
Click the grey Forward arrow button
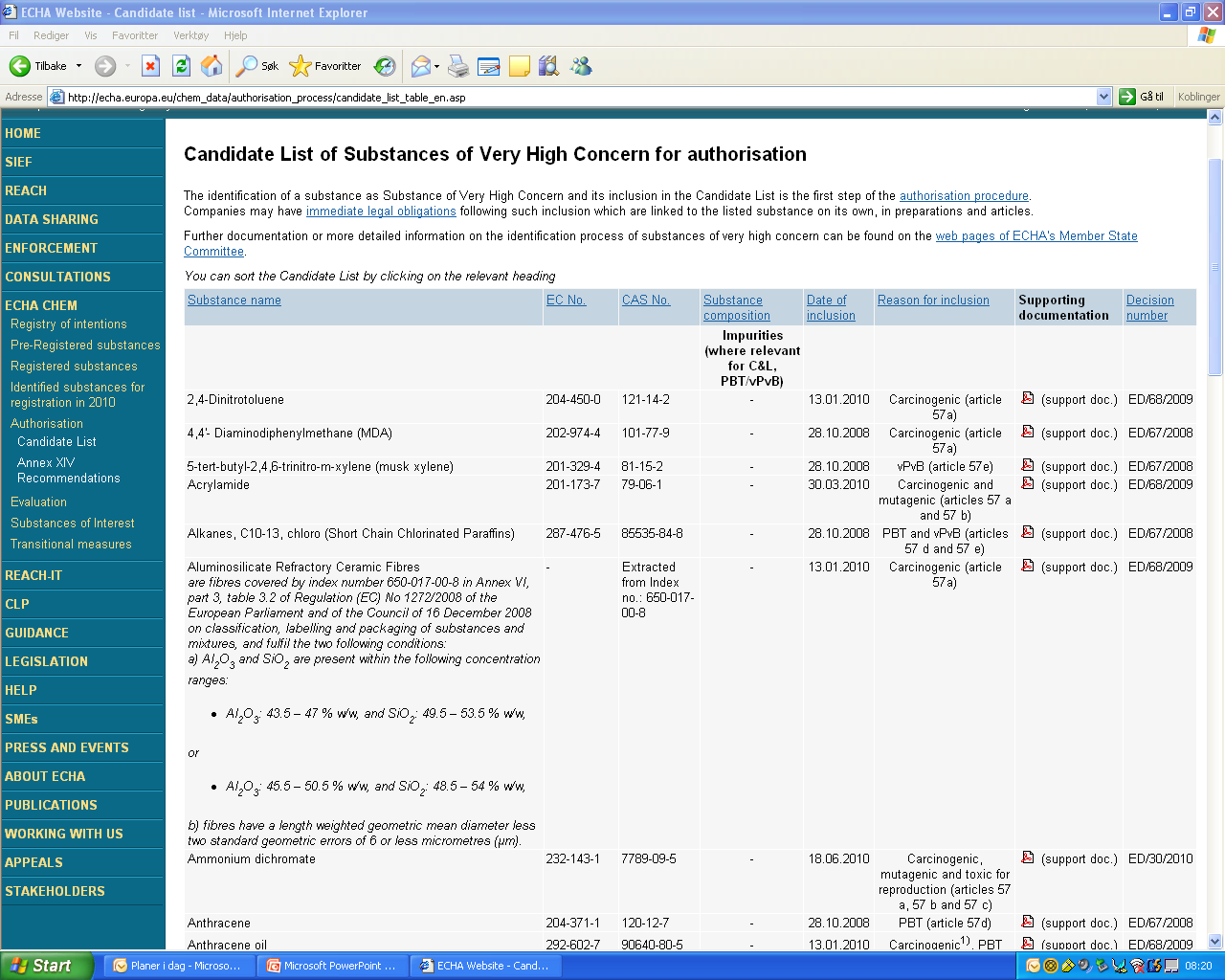105,66
